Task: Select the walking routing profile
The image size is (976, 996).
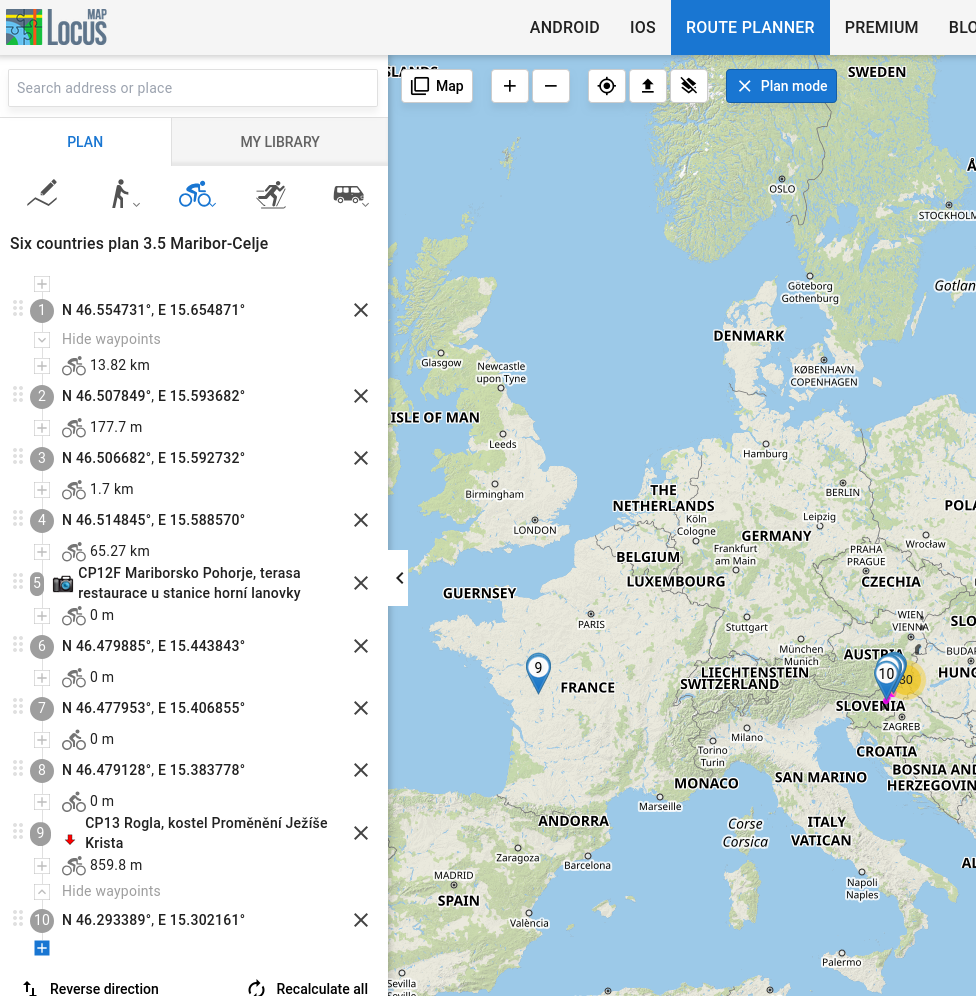Action: [x=119, y=194]
